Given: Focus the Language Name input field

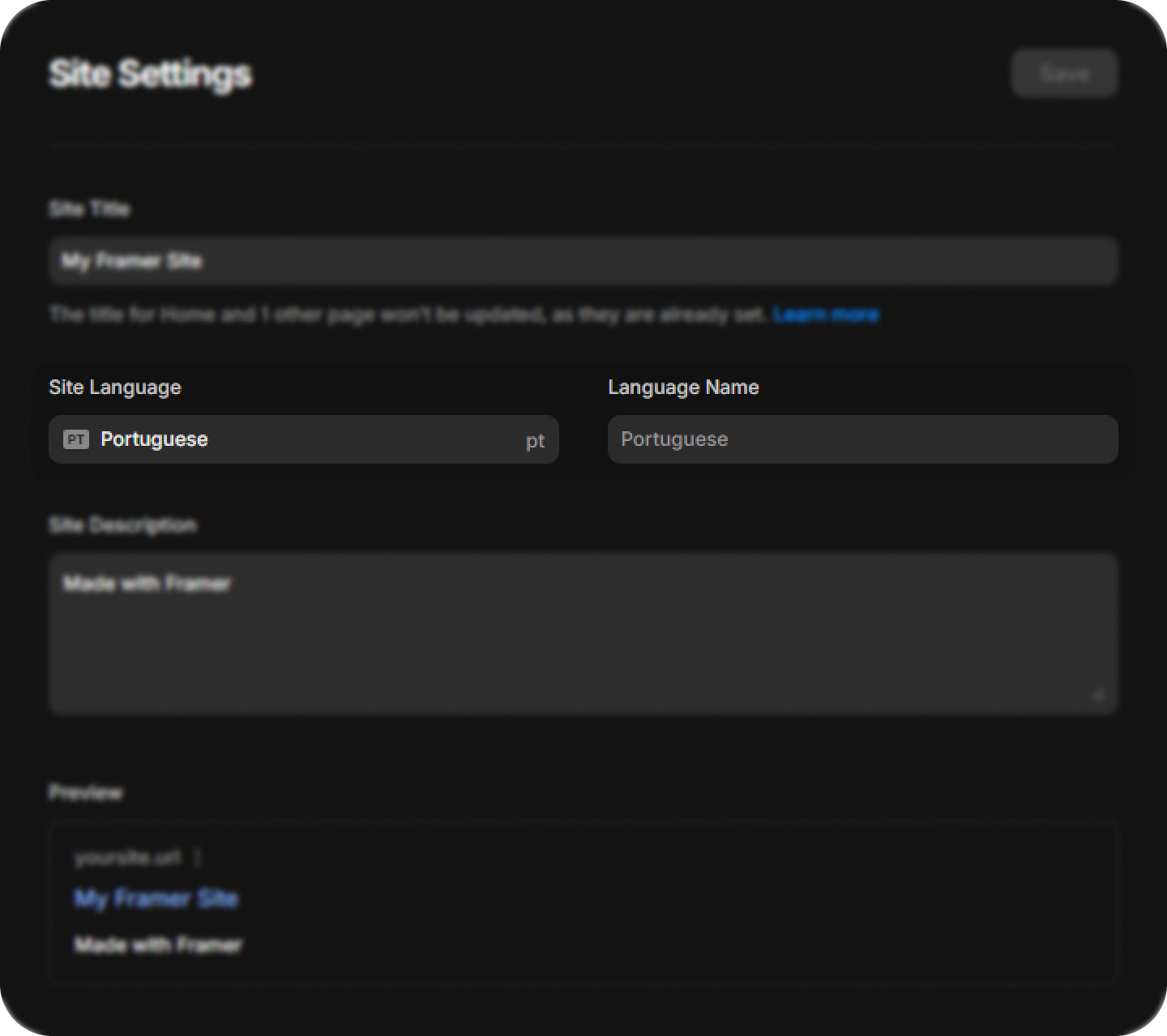Looking at the screenshot, I should pos(862,439).
